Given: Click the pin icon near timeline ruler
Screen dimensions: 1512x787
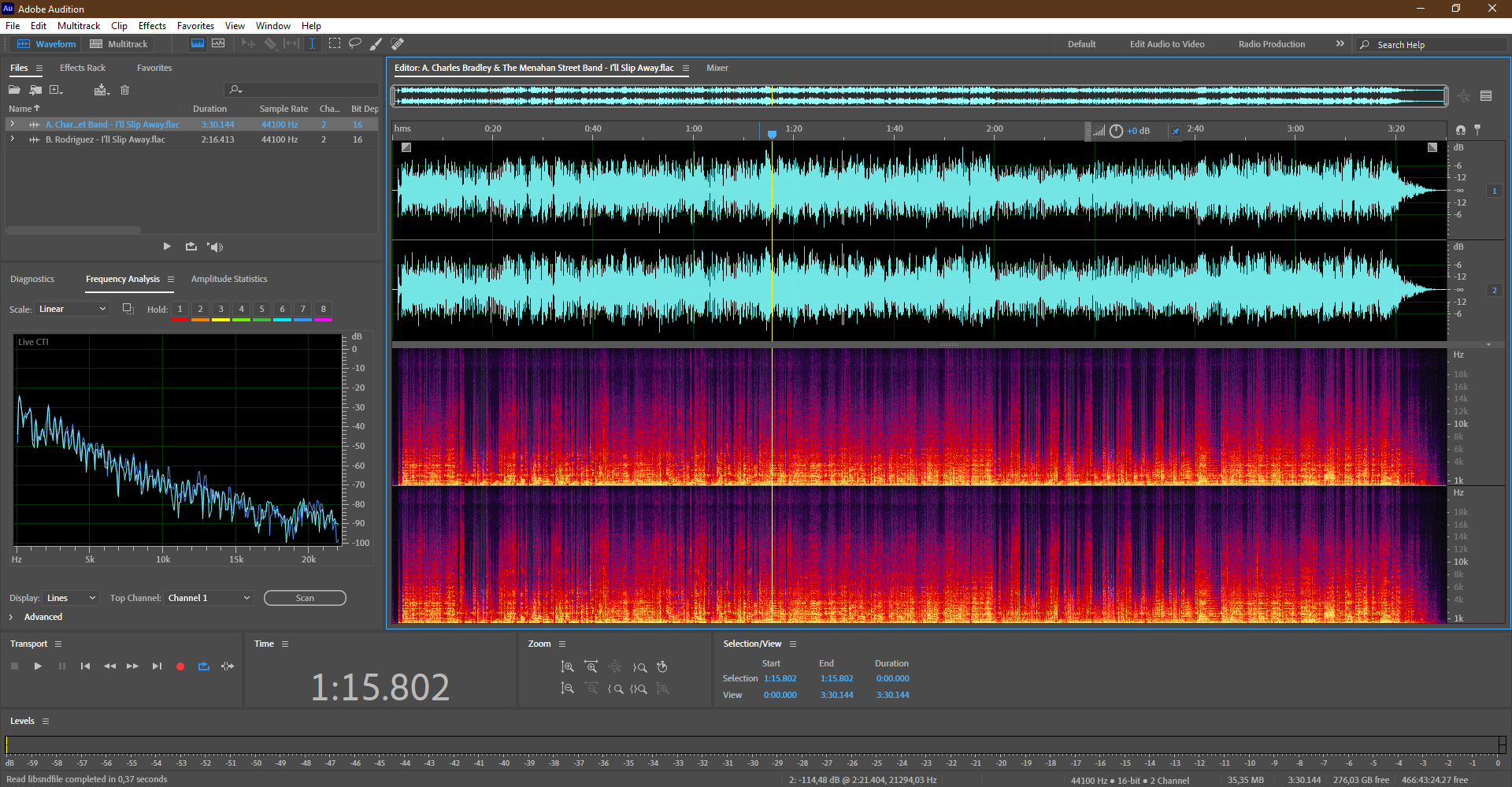Looking at the screenshot, I should click(1477, 129).
